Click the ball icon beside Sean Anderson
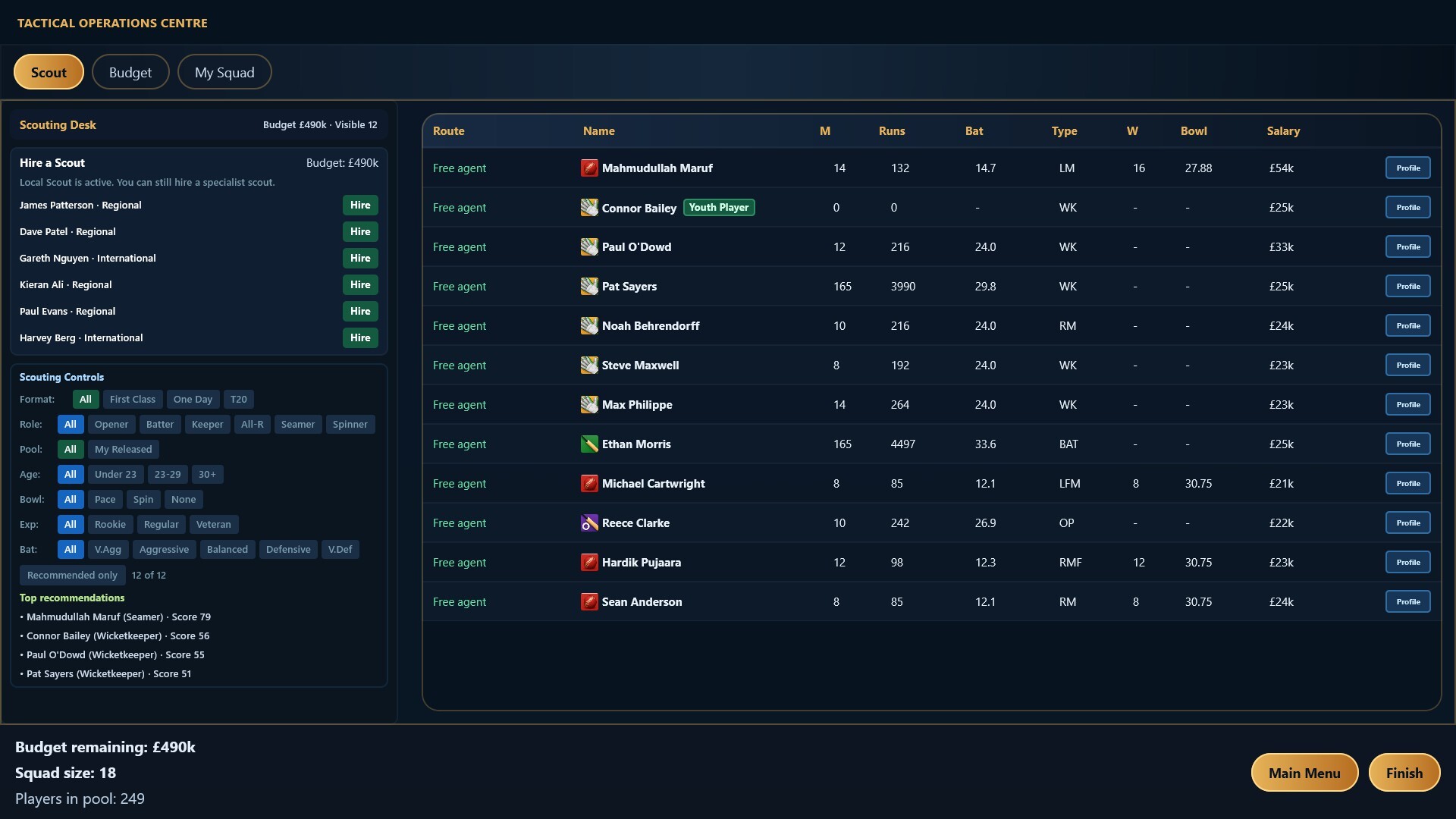Image resolution: width=1456 pixels, height=819 pixels. click(589, 602)
